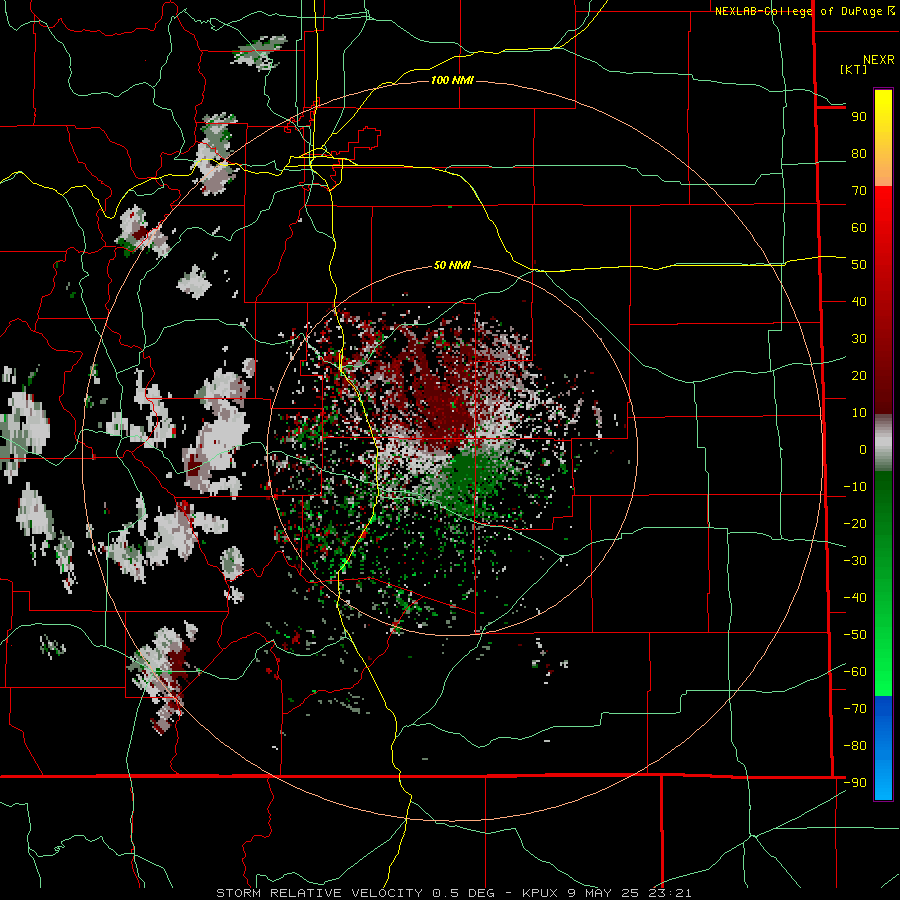
Task: Click the -30 value on velocity scale
Action: coord(855,561)
